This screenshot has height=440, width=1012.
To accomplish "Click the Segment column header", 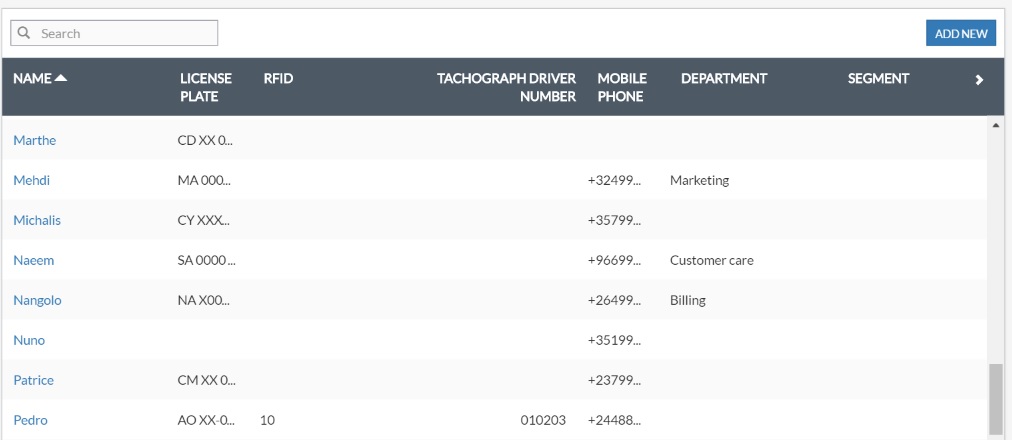I will [x=878, y=78].
